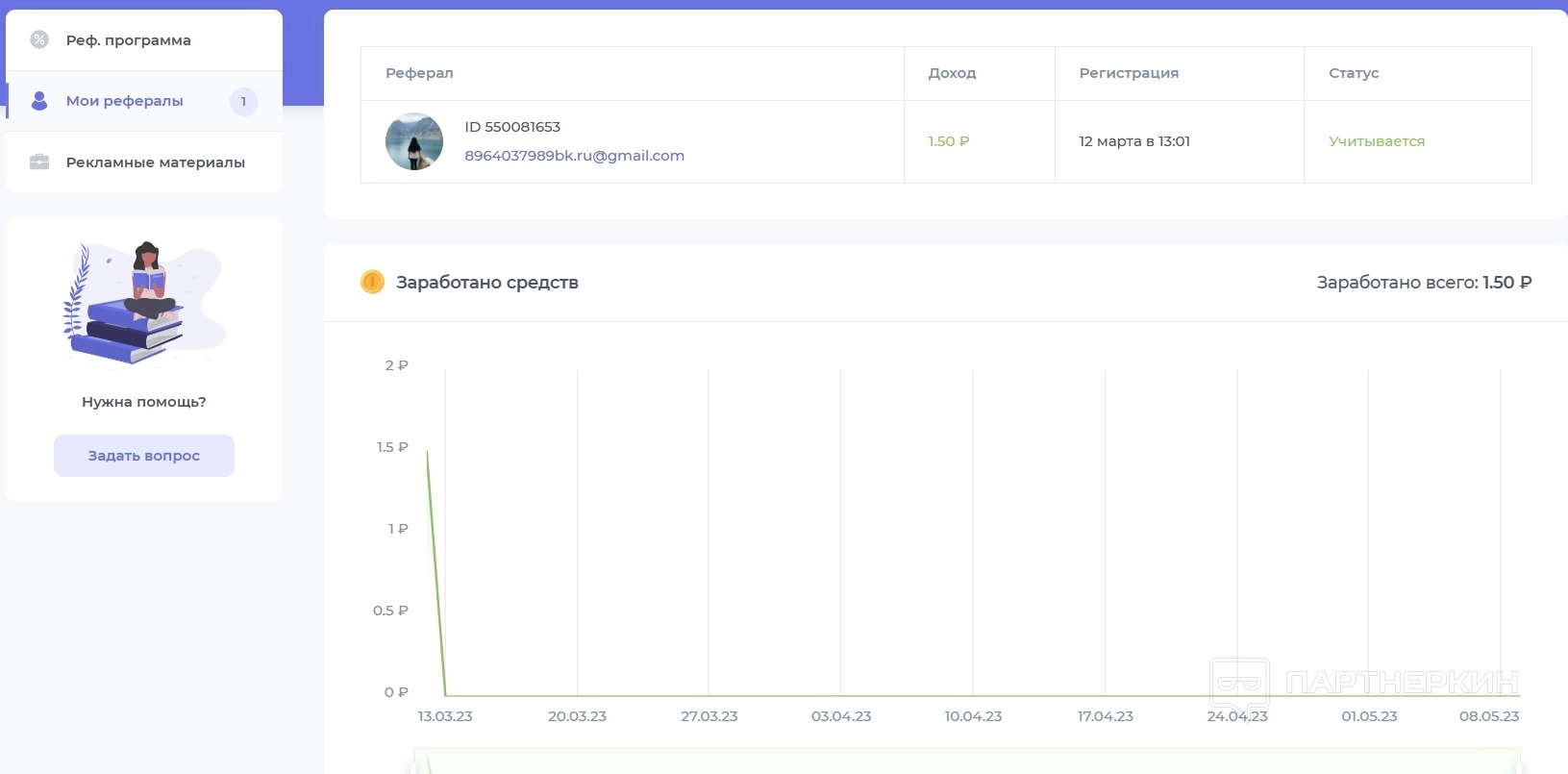Click the gold coin icon near Заработано средств
The height and width of the screenshot is (774, 1568).
click(x=372, y=282)
